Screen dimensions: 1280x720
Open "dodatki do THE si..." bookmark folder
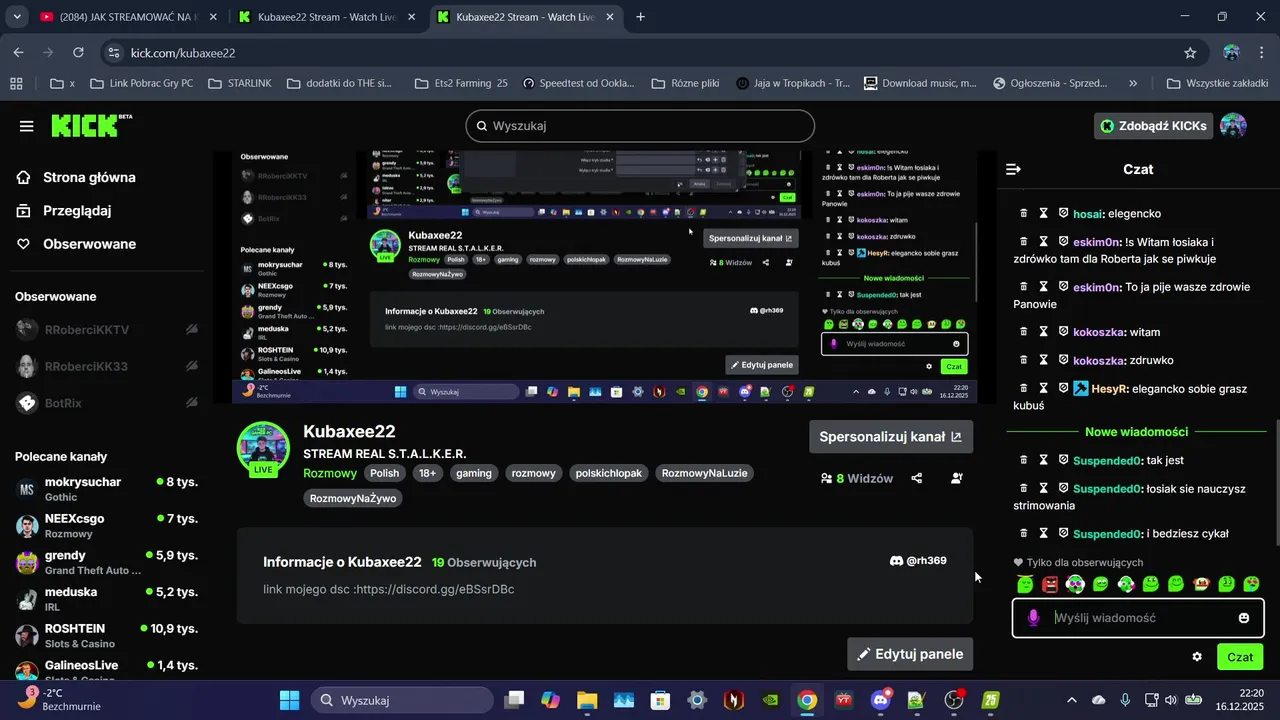pos(340,83)
